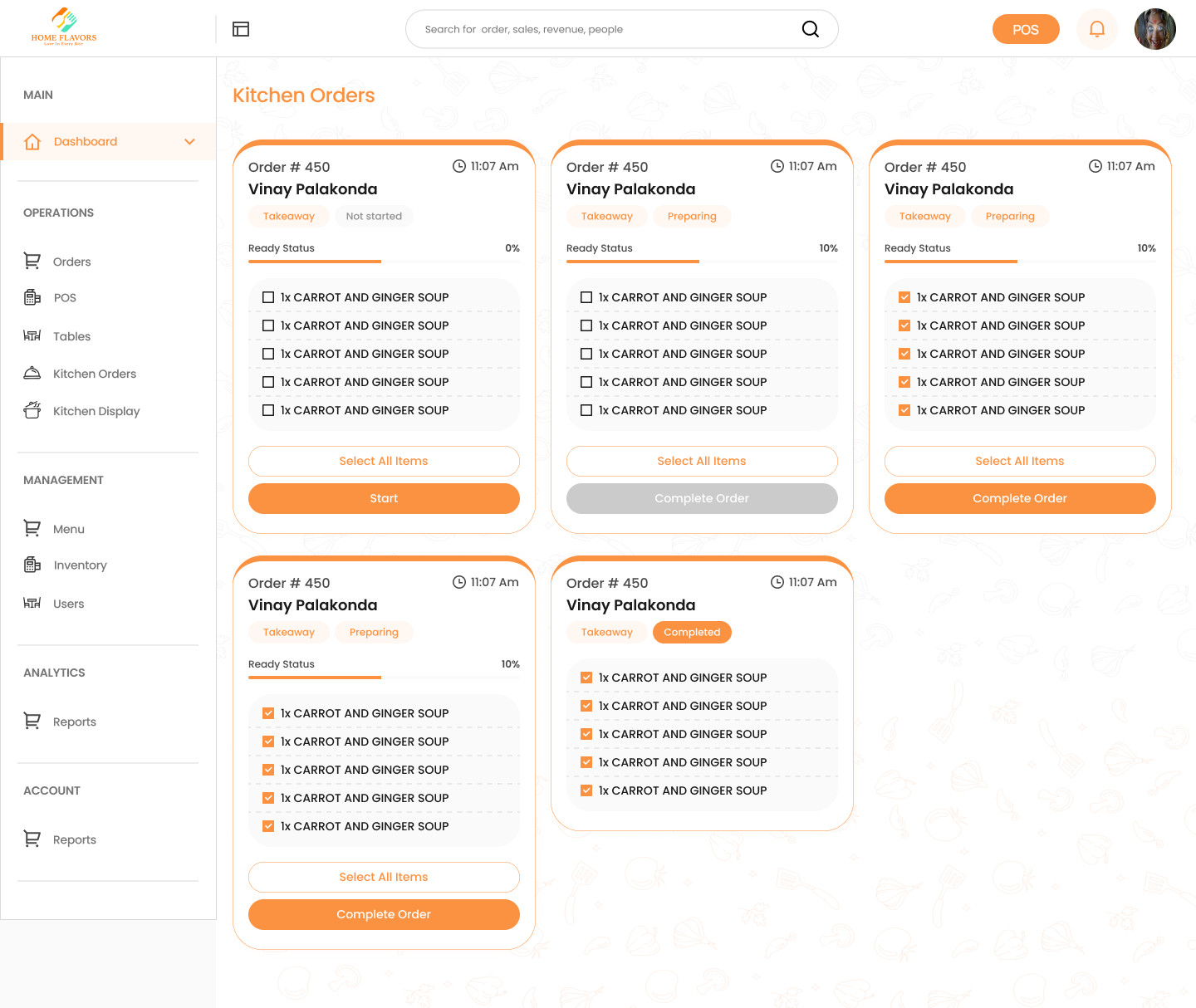Expand the Dashboard chevron arrow
Screen dimensions: 1196x1008
pos(189,141)
